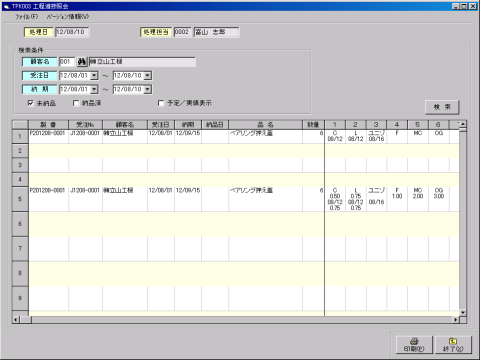
Task: Toggle the 未納品 checkbox
Action: (x=31, y=103)
